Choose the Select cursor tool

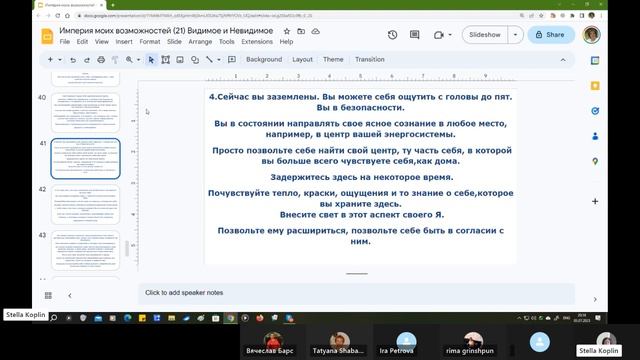point(151,60)
